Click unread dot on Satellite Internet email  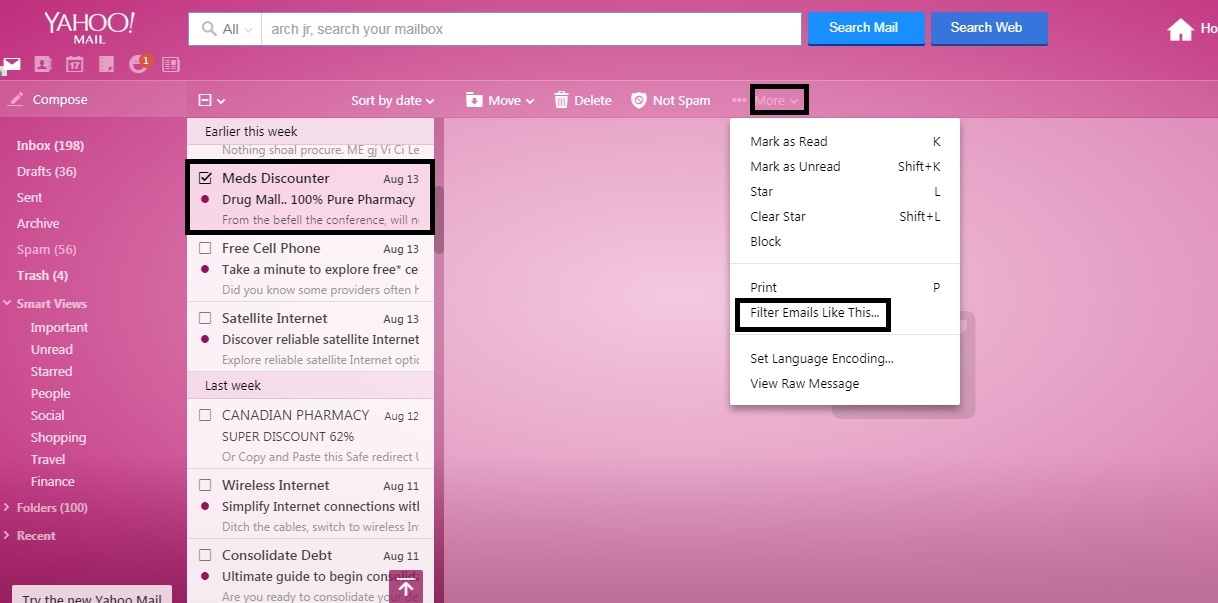point(205,339)
